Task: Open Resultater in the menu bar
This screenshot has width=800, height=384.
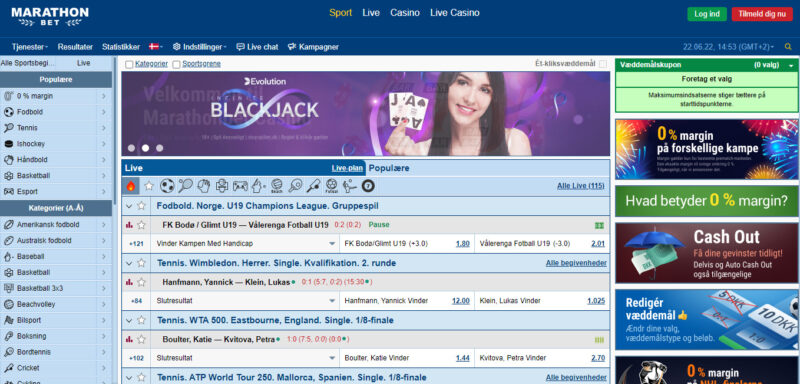Action: point(75,47)
